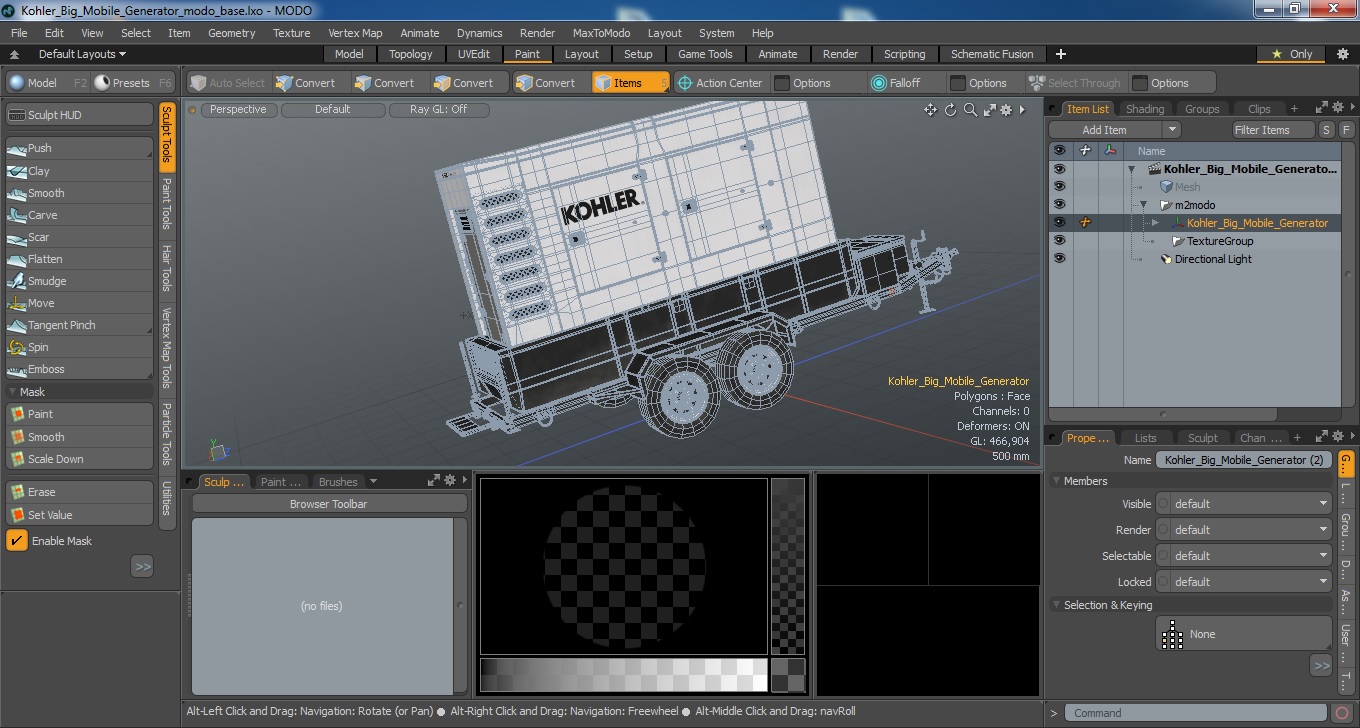Click the checkered brush preview circle
1360x728 pixels.
(x=624, y=566)
